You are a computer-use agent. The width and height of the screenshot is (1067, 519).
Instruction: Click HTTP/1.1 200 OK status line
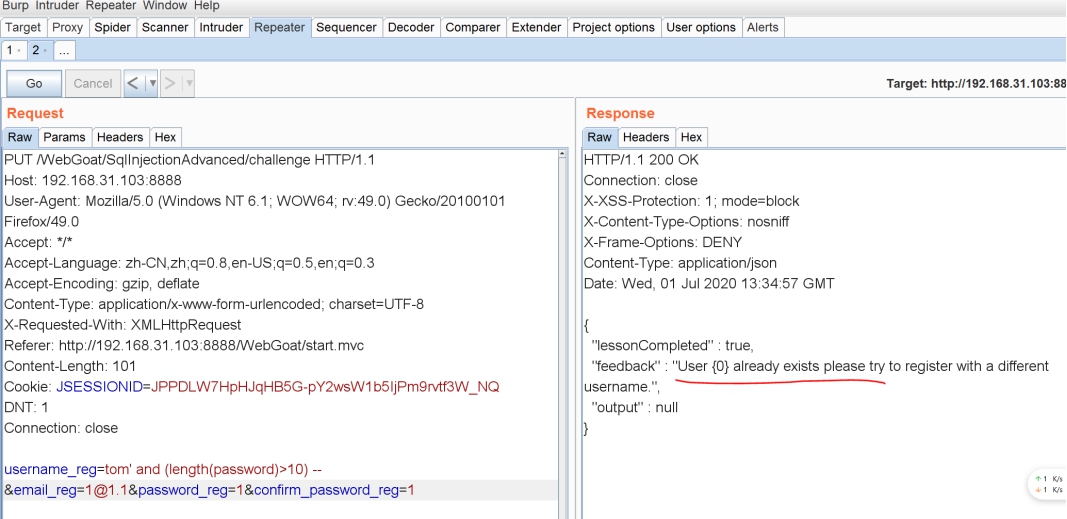click(641, 161)
